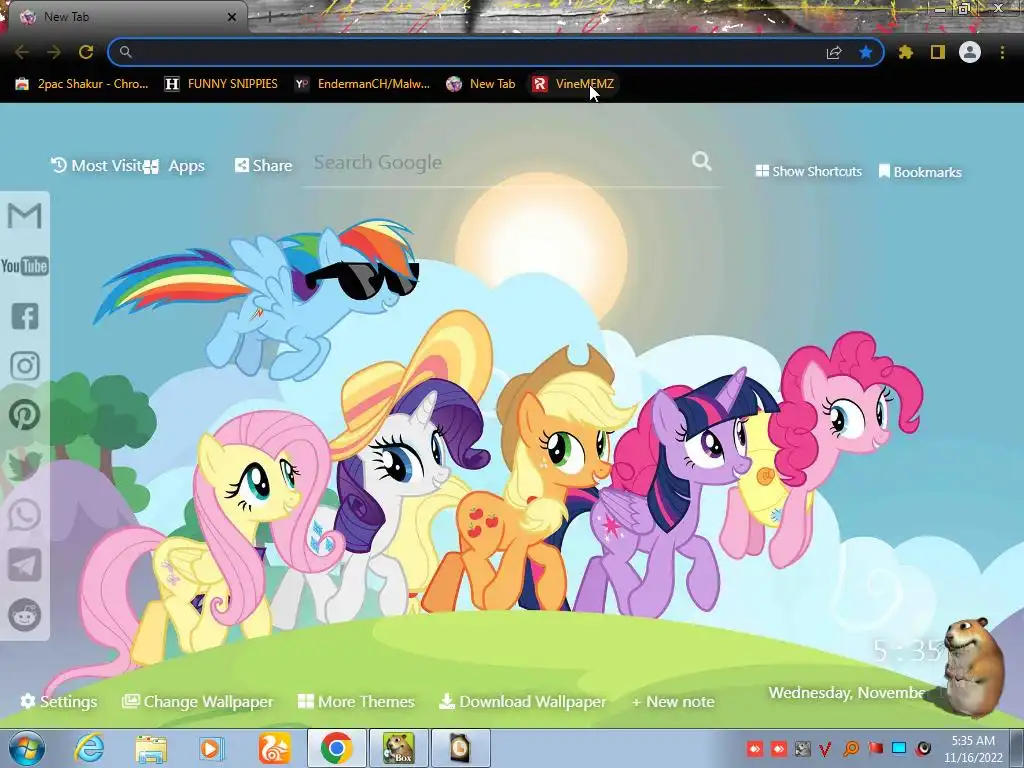Click the 5:35 clock on the page
This screenshot has height=768, width=1024.
click(908, 650)
